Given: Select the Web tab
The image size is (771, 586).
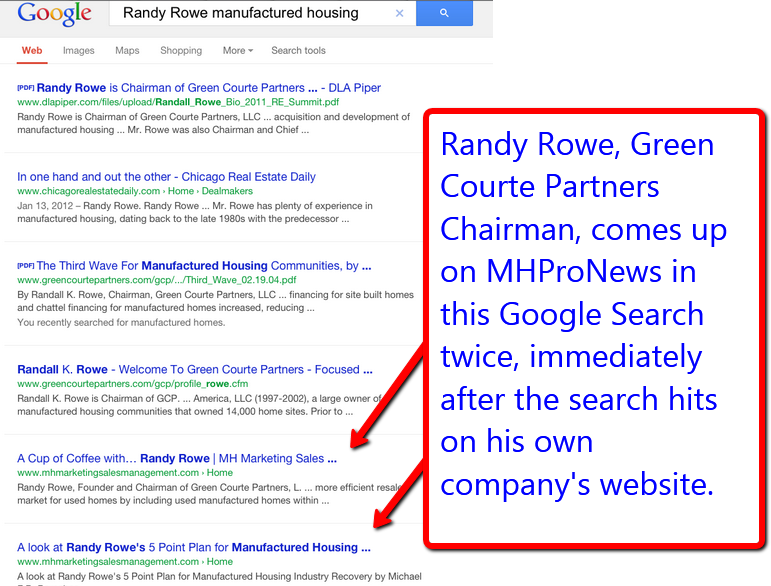Looking at the screenshot, I should pos(32,50).
